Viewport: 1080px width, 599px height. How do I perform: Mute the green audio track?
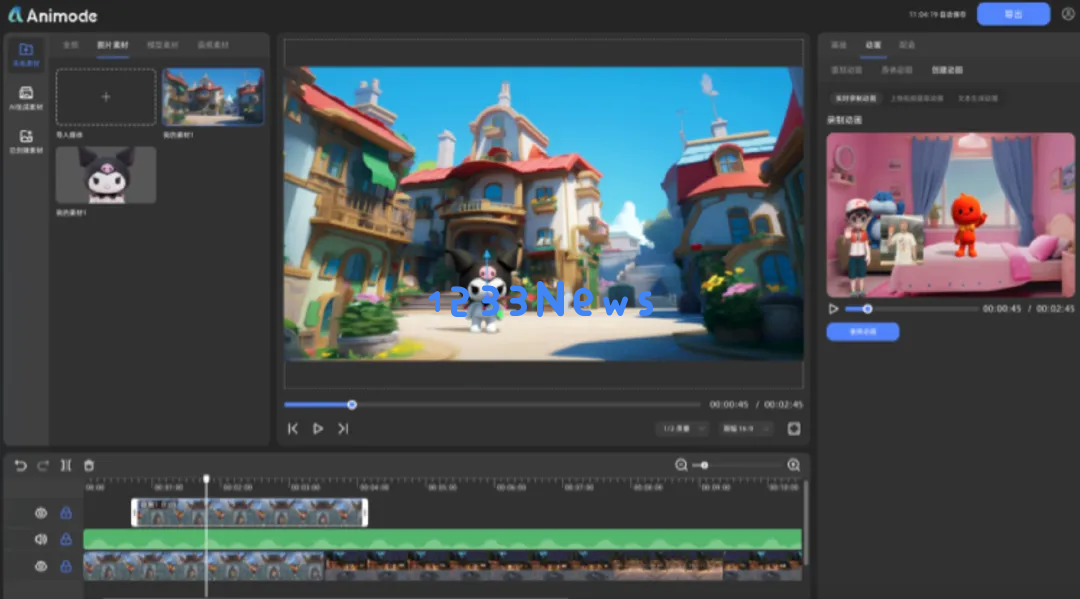click(41, 539)
